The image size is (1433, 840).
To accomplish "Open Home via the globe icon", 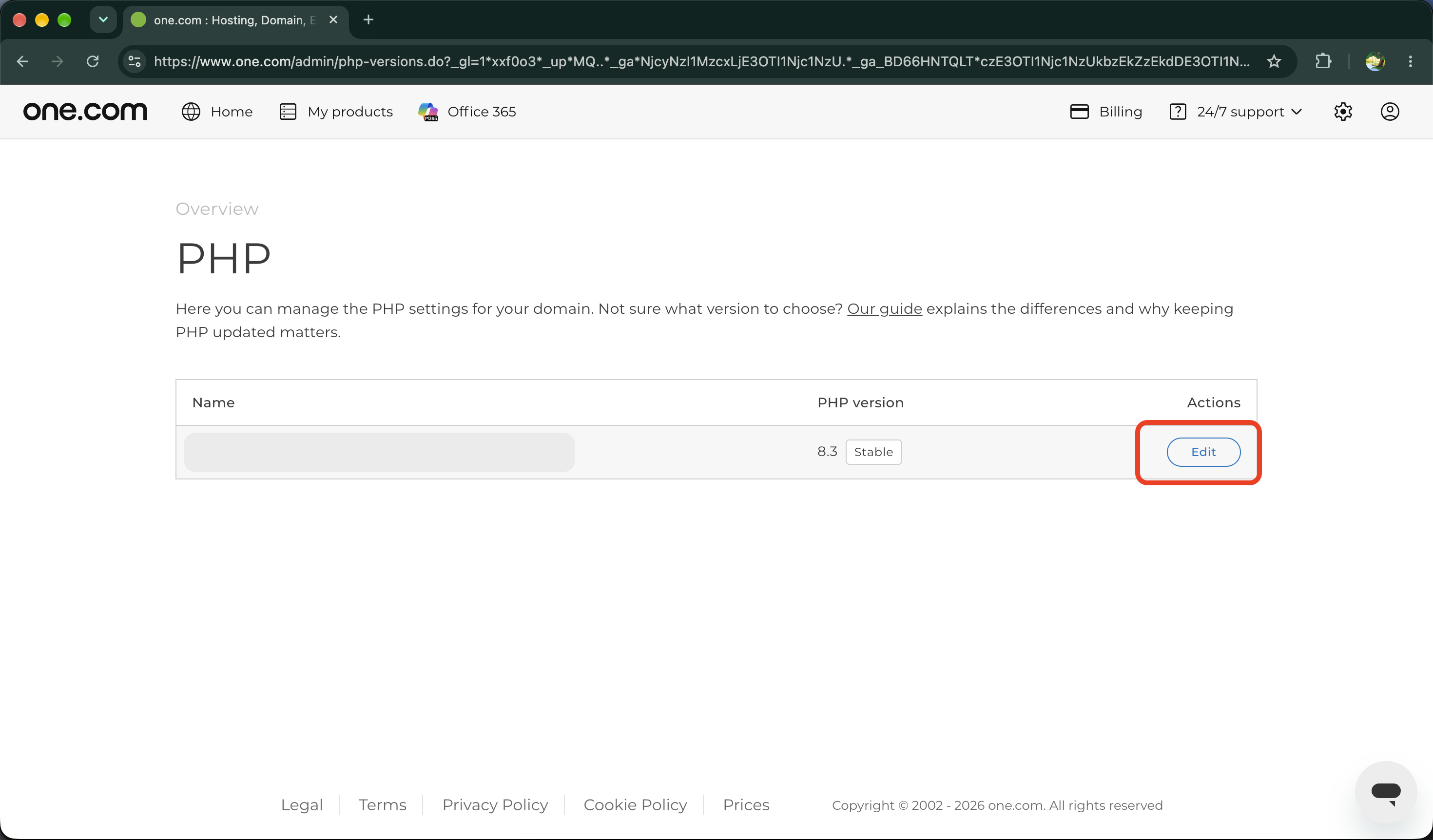I will click(191, 112).
